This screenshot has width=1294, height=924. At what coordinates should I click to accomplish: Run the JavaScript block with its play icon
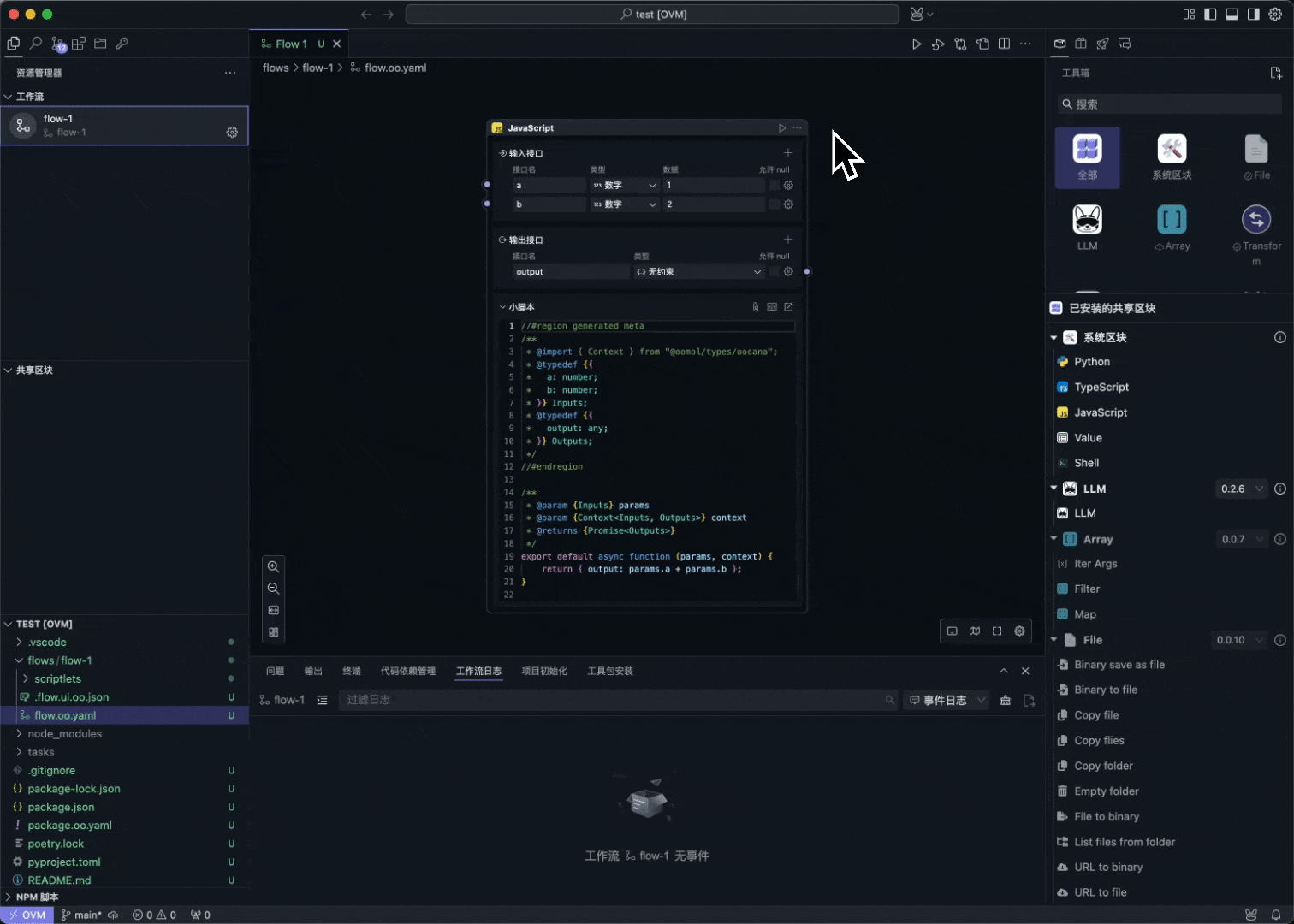781,128
